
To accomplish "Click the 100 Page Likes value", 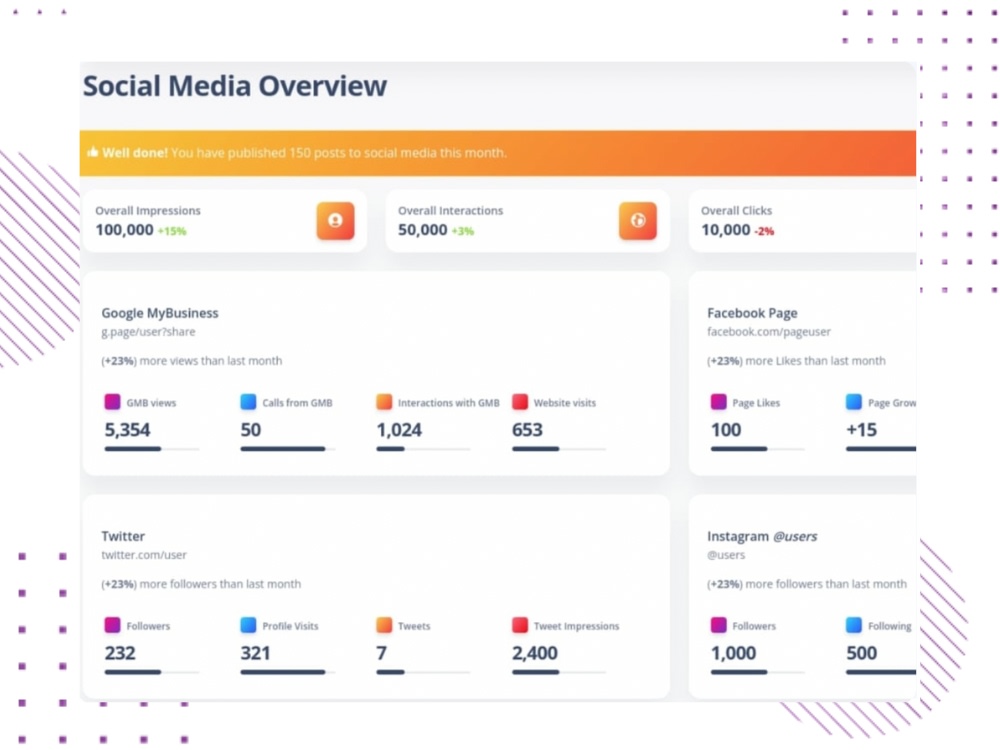I will [726, 430].
